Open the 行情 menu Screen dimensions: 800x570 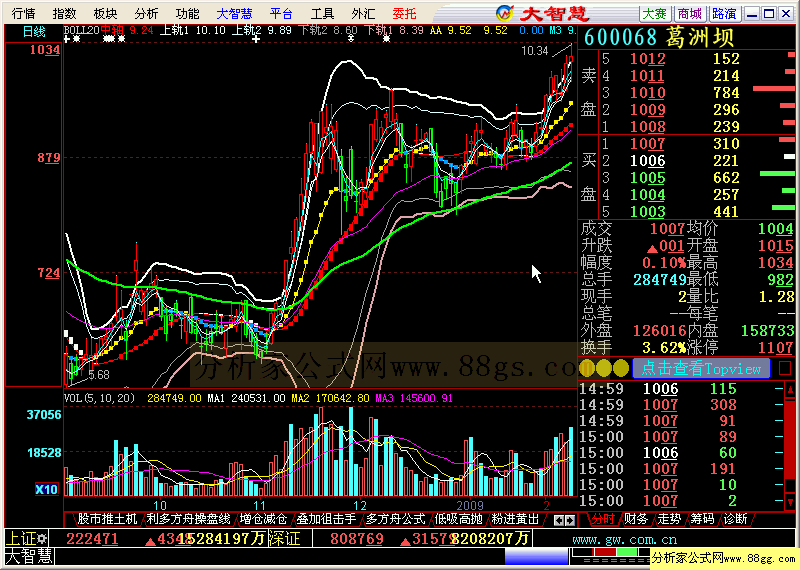tap(23, 13)
